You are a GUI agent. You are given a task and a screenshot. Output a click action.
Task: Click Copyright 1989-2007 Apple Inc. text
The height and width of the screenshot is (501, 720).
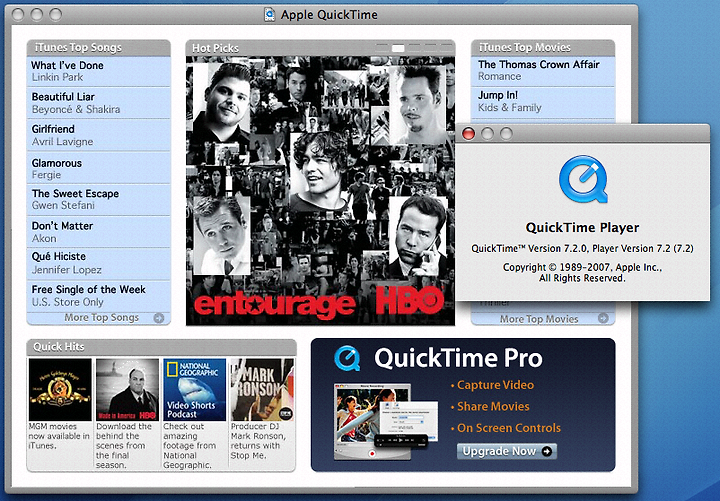pos(582,272)
